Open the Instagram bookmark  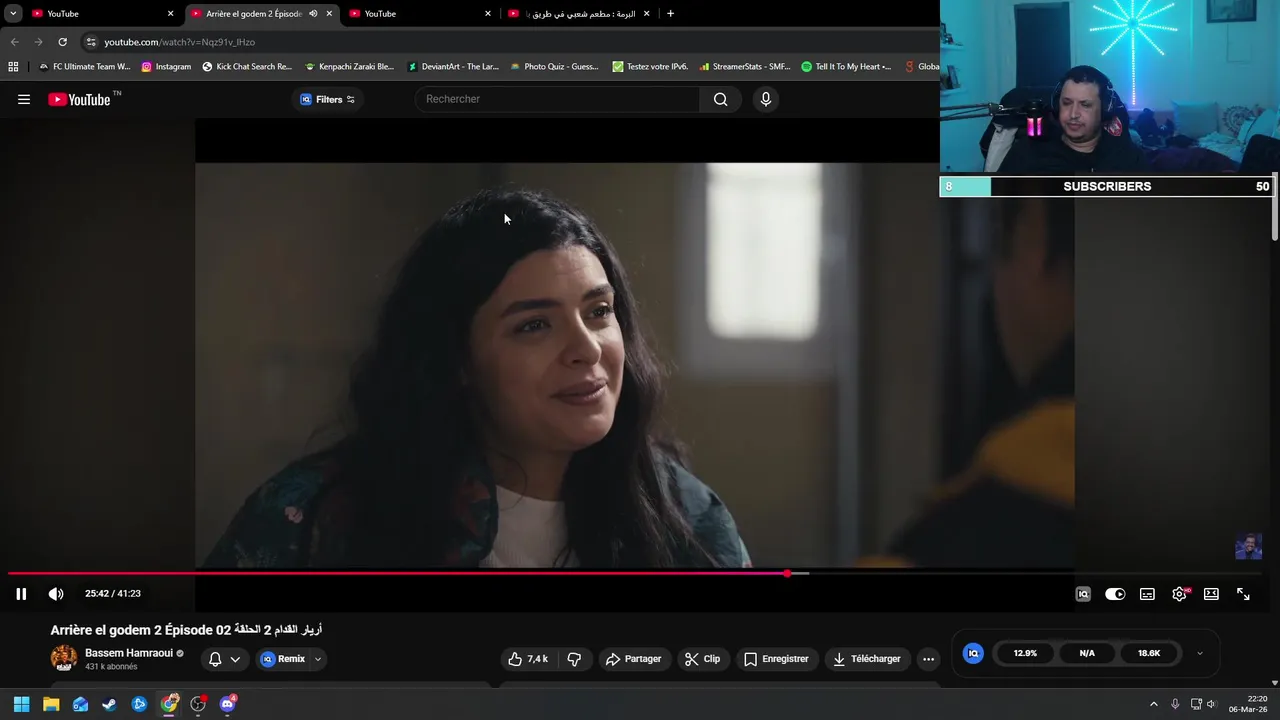(166, 67)
